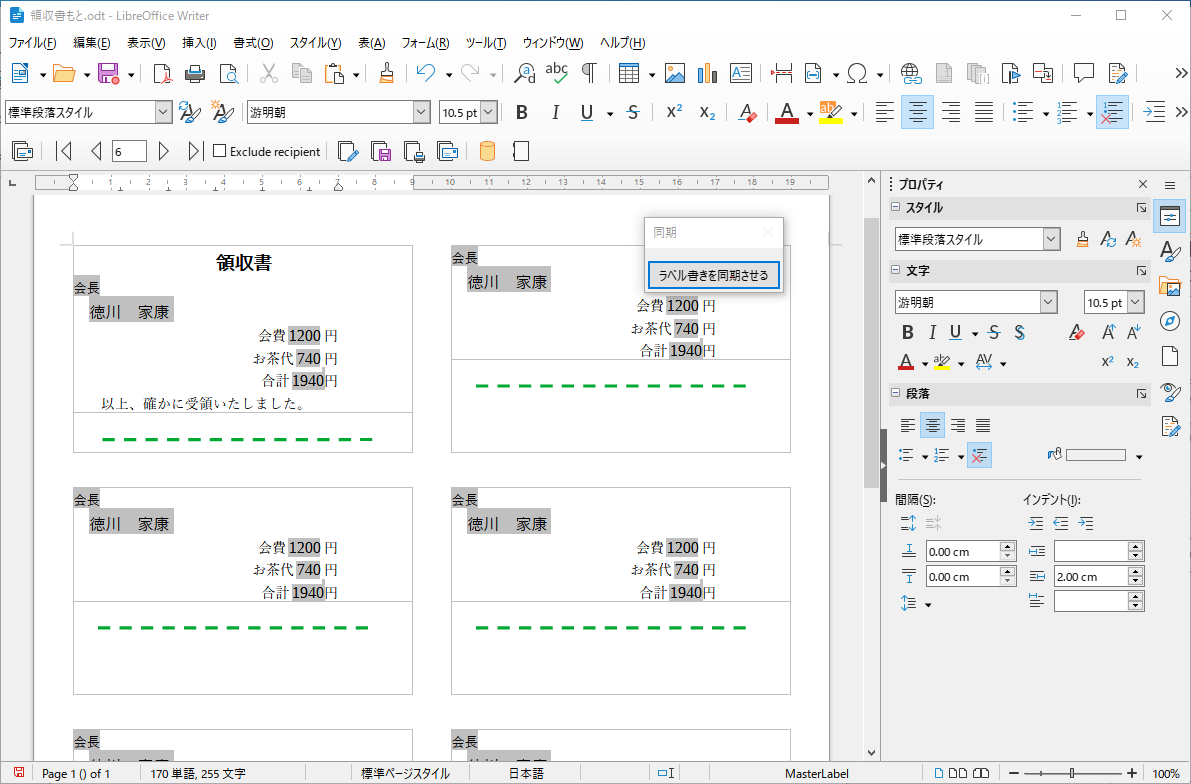This screenshot has width=1191, height=784.
Task: Collapse the 段落 section in sidebar
Action: (896, 393)
